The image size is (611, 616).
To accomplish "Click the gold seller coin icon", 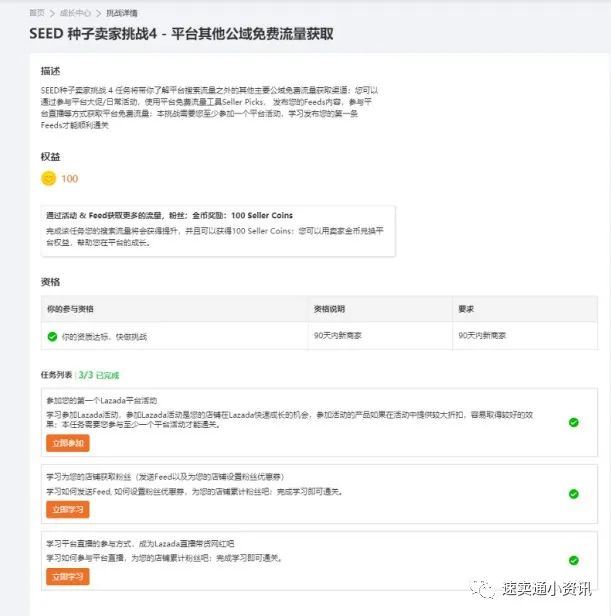I will 49,179.
